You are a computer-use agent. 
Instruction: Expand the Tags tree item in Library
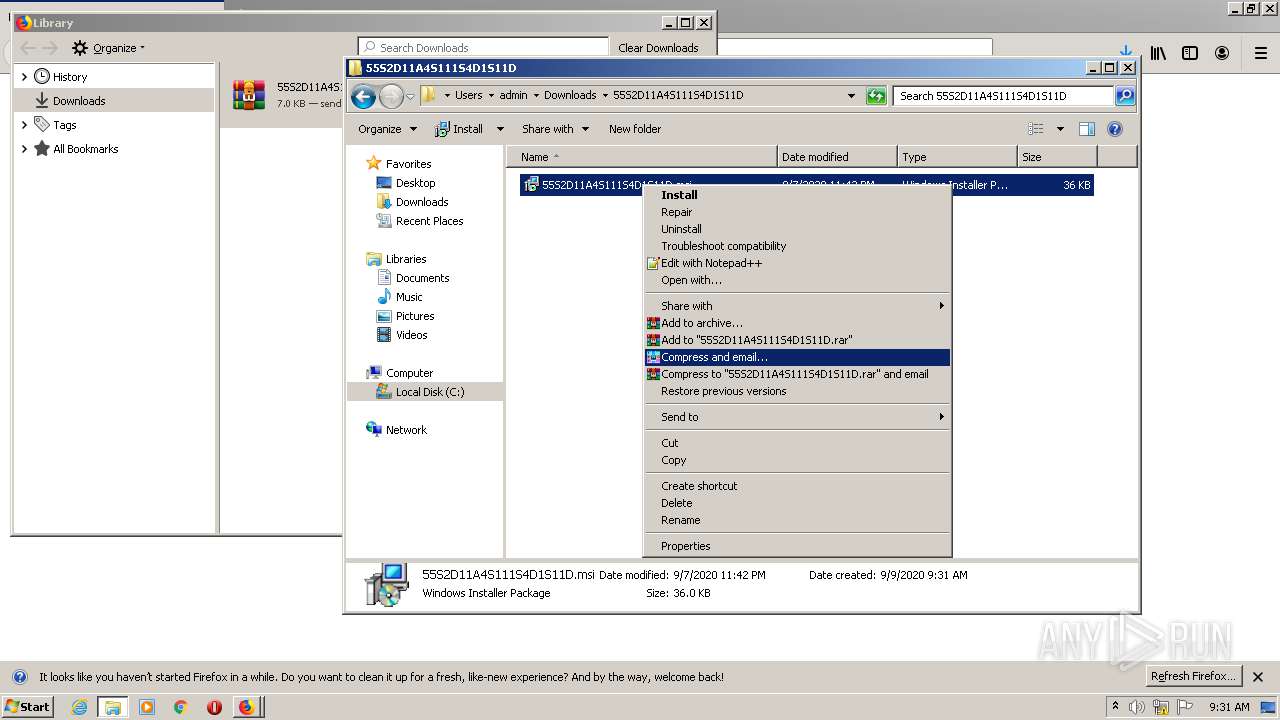pyautogui.click(x=25, y=125)
